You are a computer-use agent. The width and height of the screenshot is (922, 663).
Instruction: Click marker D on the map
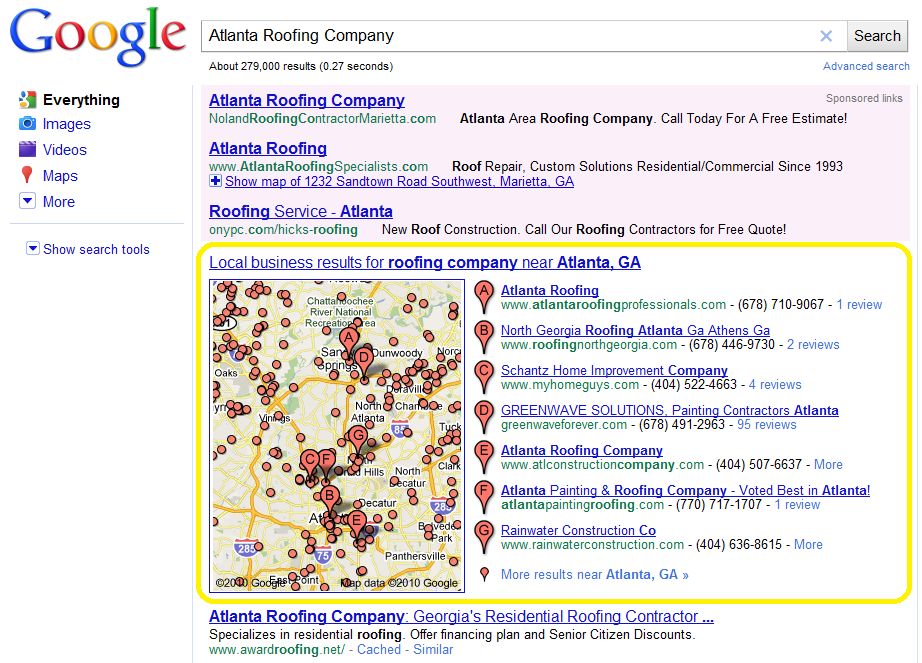click(x=363, y=360)
